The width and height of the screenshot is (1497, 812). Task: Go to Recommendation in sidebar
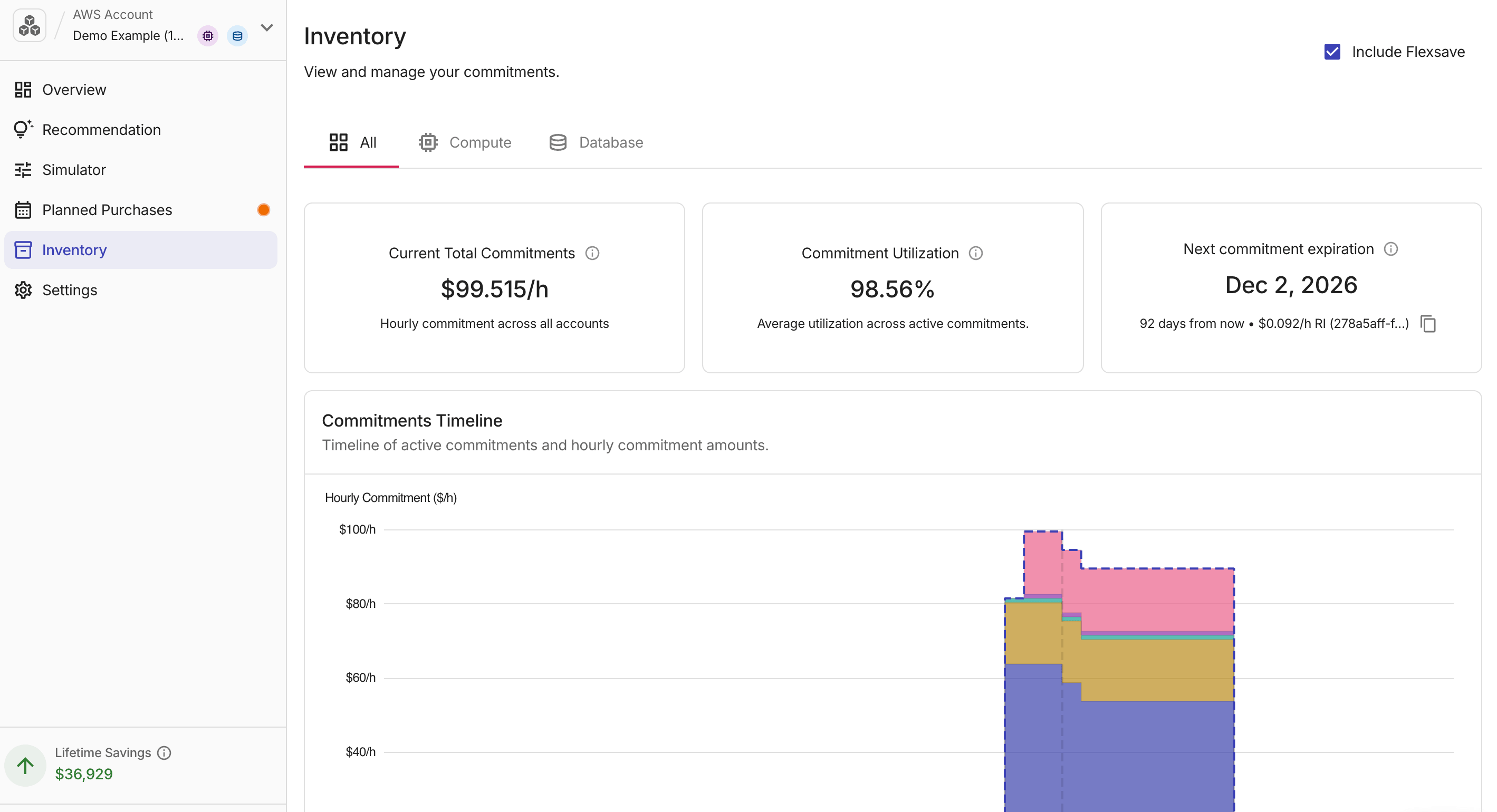(141, 130)
